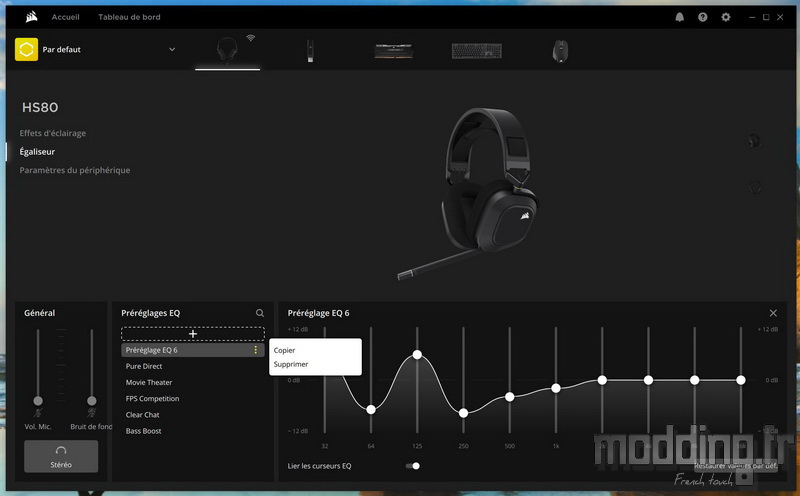Click the 500 Hz EQ band handle

point(510,396)
